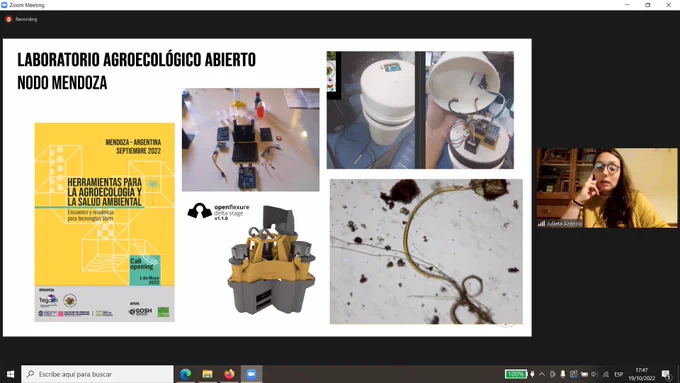Click the GOSH logo on the poster

140,311
